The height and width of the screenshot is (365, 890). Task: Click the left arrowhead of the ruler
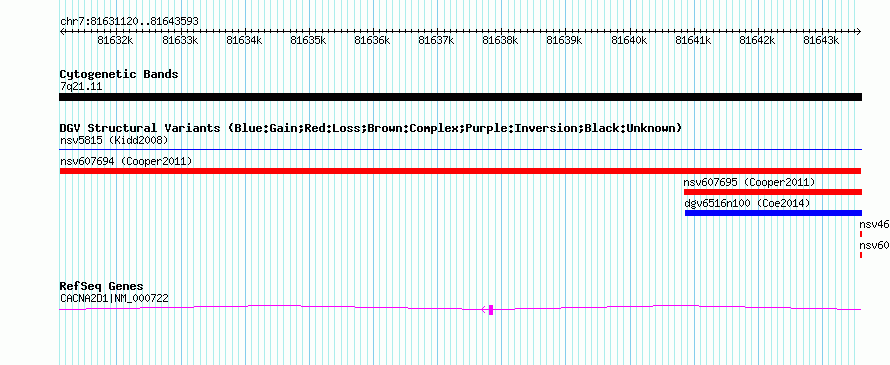pos(62,31)
